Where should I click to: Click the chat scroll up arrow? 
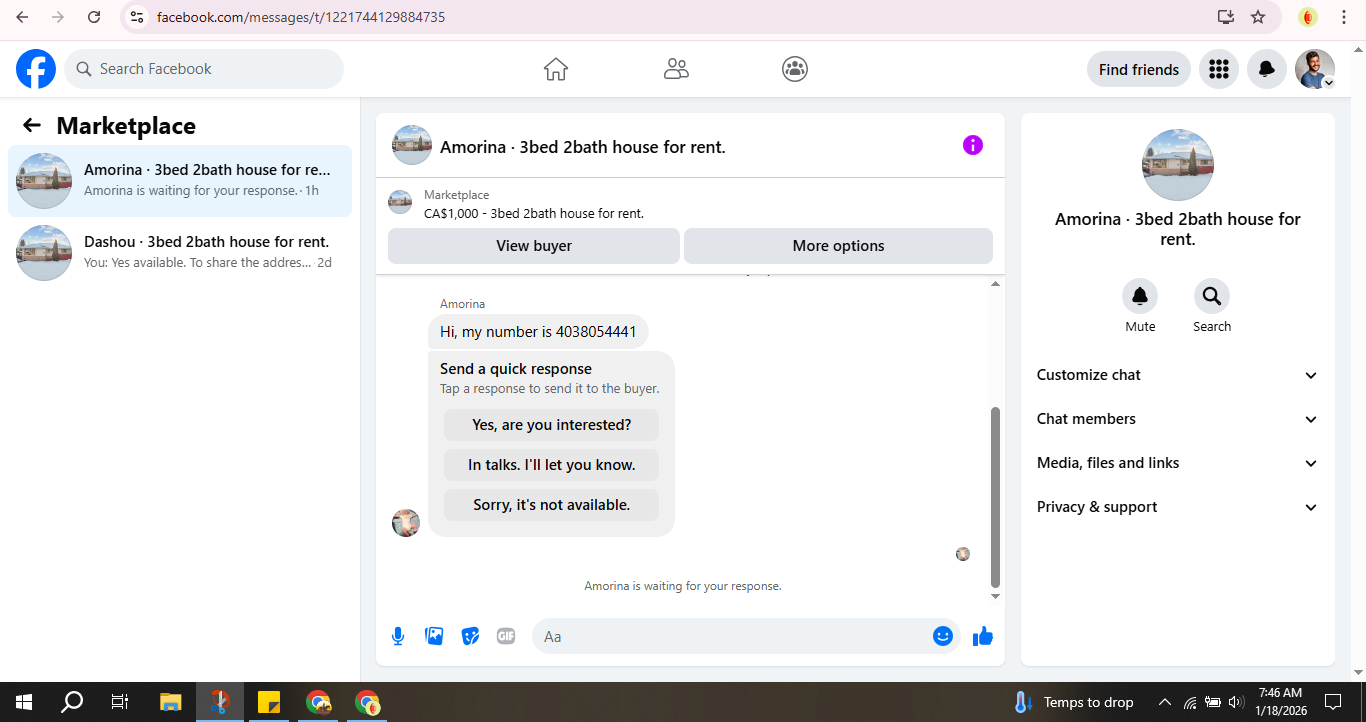click(995, 284)
